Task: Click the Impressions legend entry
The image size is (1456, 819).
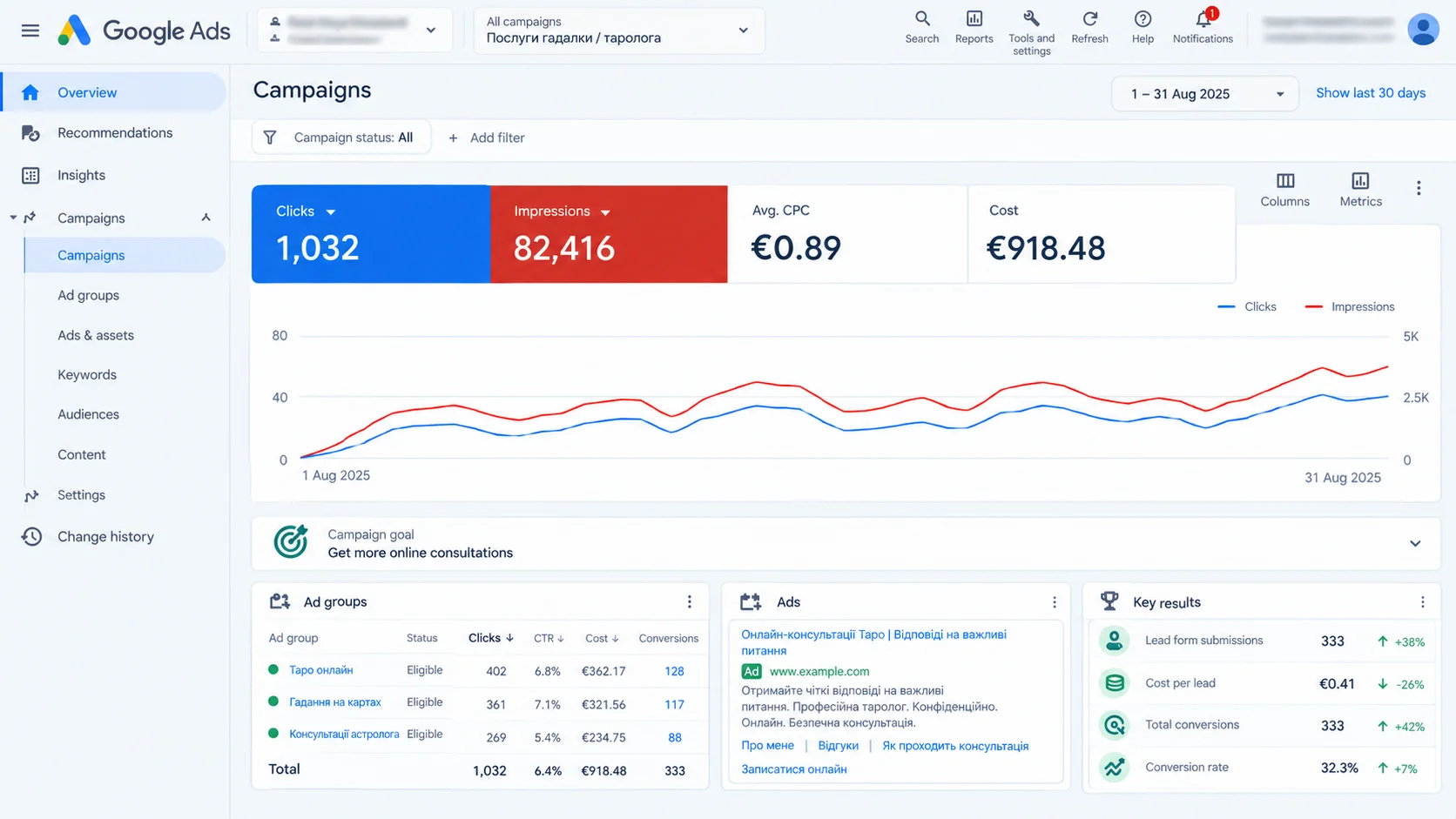Action: coord(1350,306)
